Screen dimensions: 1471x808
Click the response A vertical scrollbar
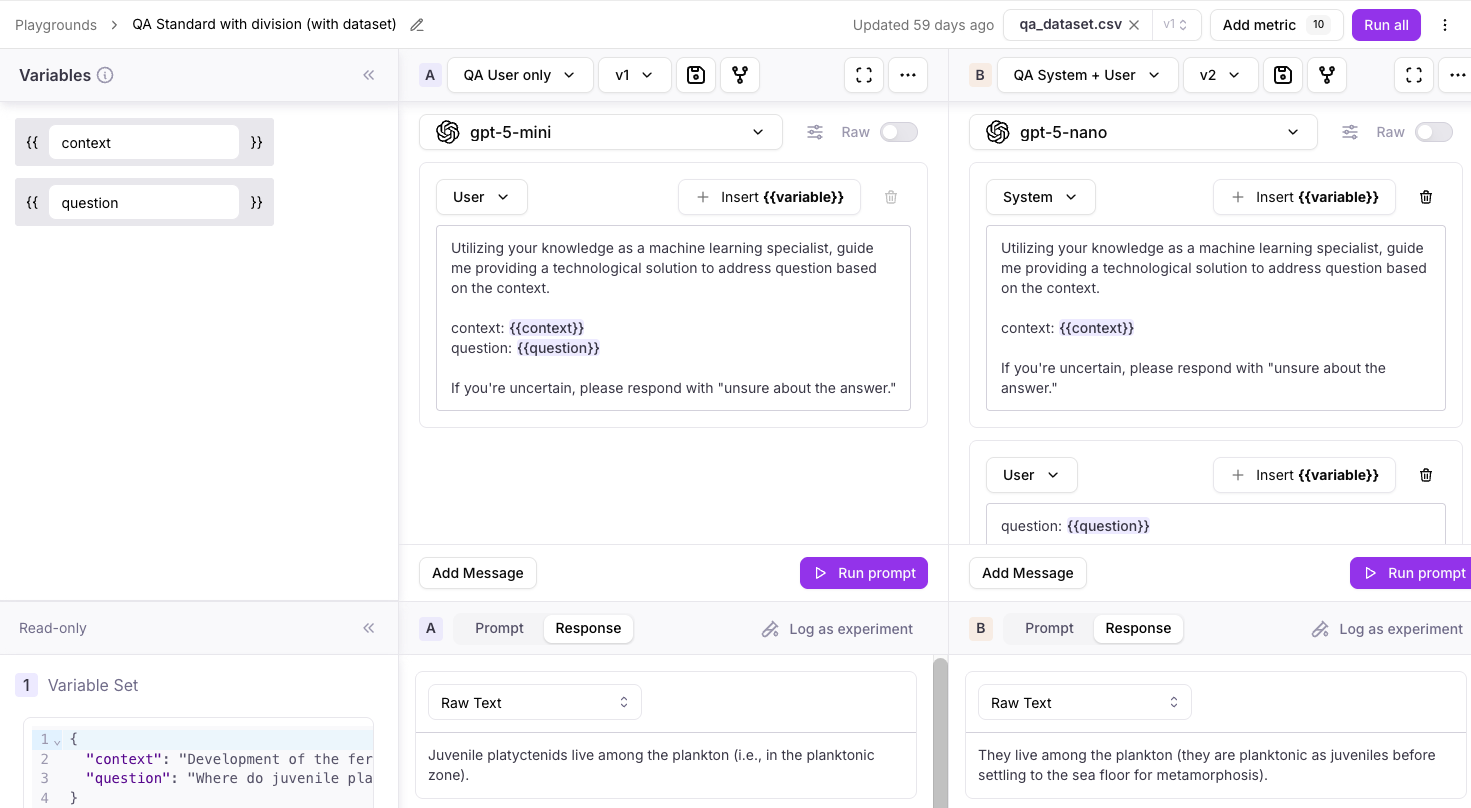coord(940,732)
